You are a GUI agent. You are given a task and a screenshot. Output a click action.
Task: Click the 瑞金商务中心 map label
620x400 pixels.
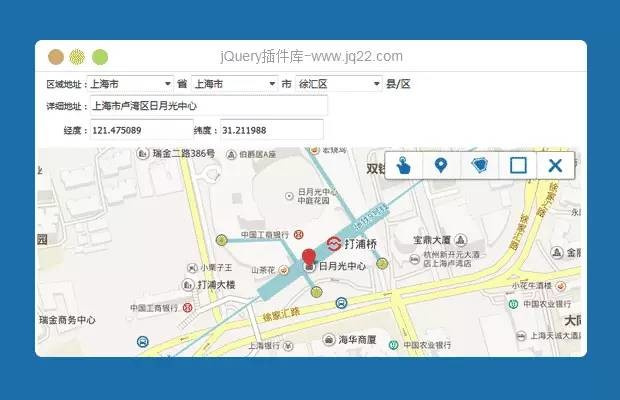point(67,320)
